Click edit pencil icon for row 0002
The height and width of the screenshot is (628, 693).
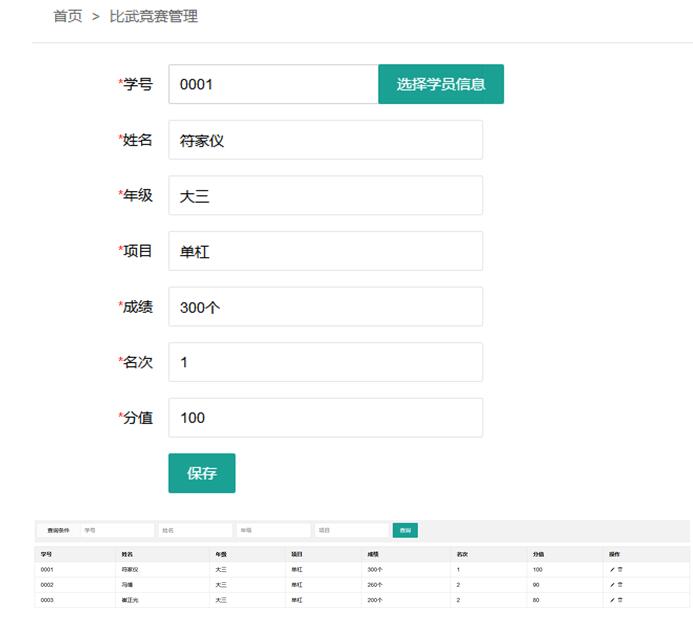612,584
